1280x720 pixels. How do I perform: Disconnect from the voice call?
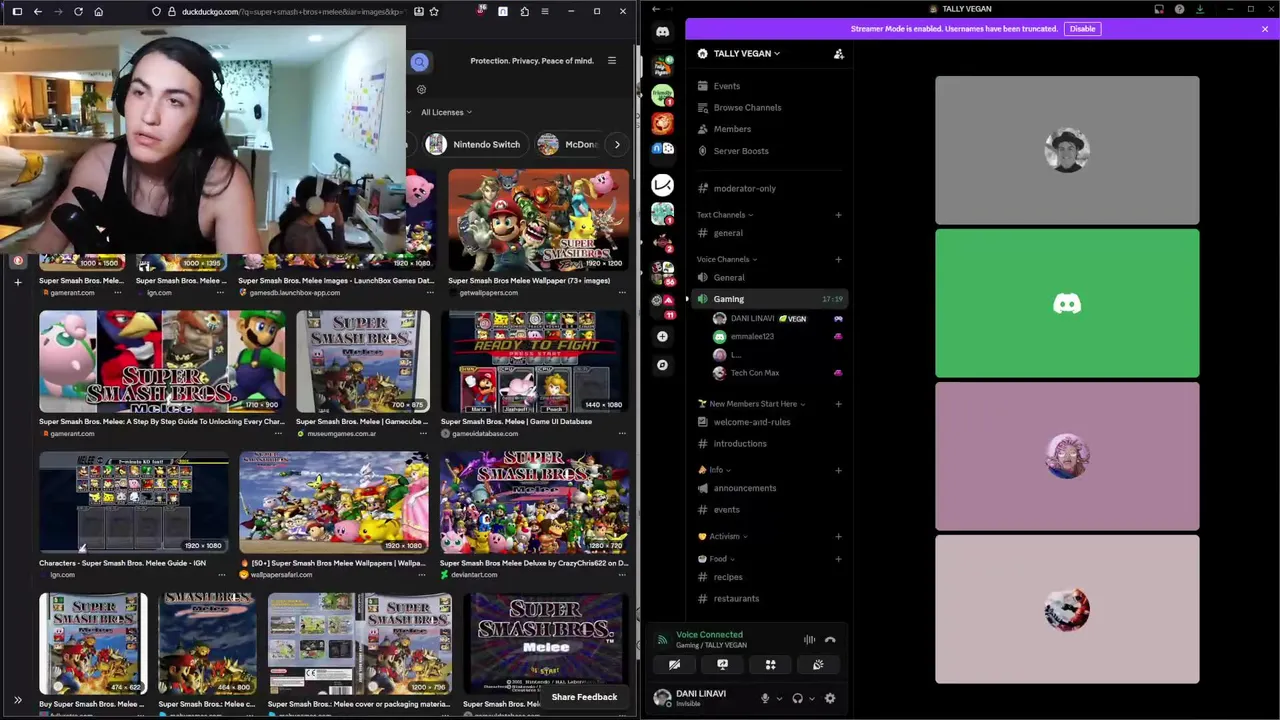[x=830, y=640]
